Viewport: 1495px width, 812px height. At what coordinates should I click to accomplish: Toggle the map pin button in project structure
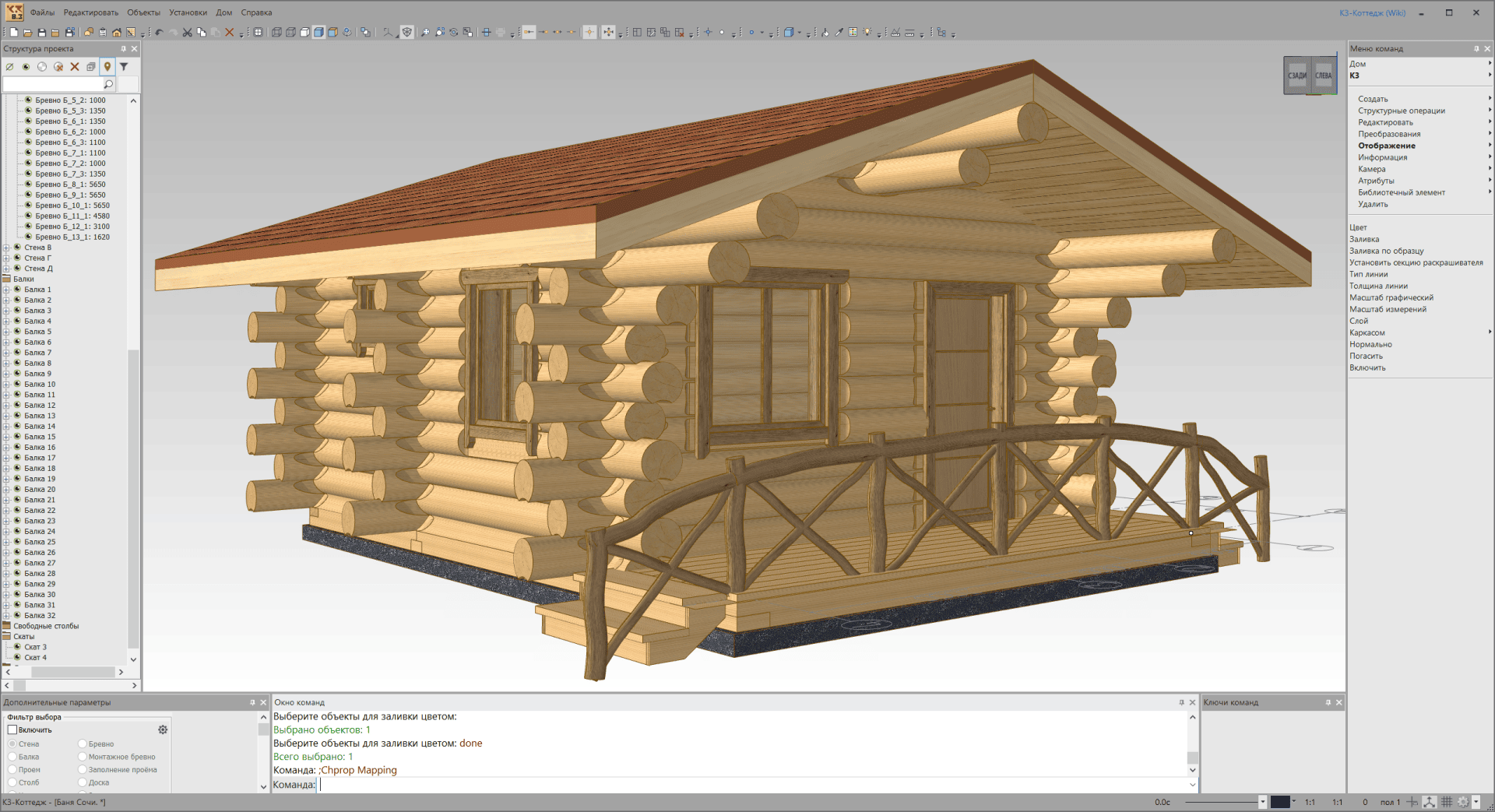107,67
